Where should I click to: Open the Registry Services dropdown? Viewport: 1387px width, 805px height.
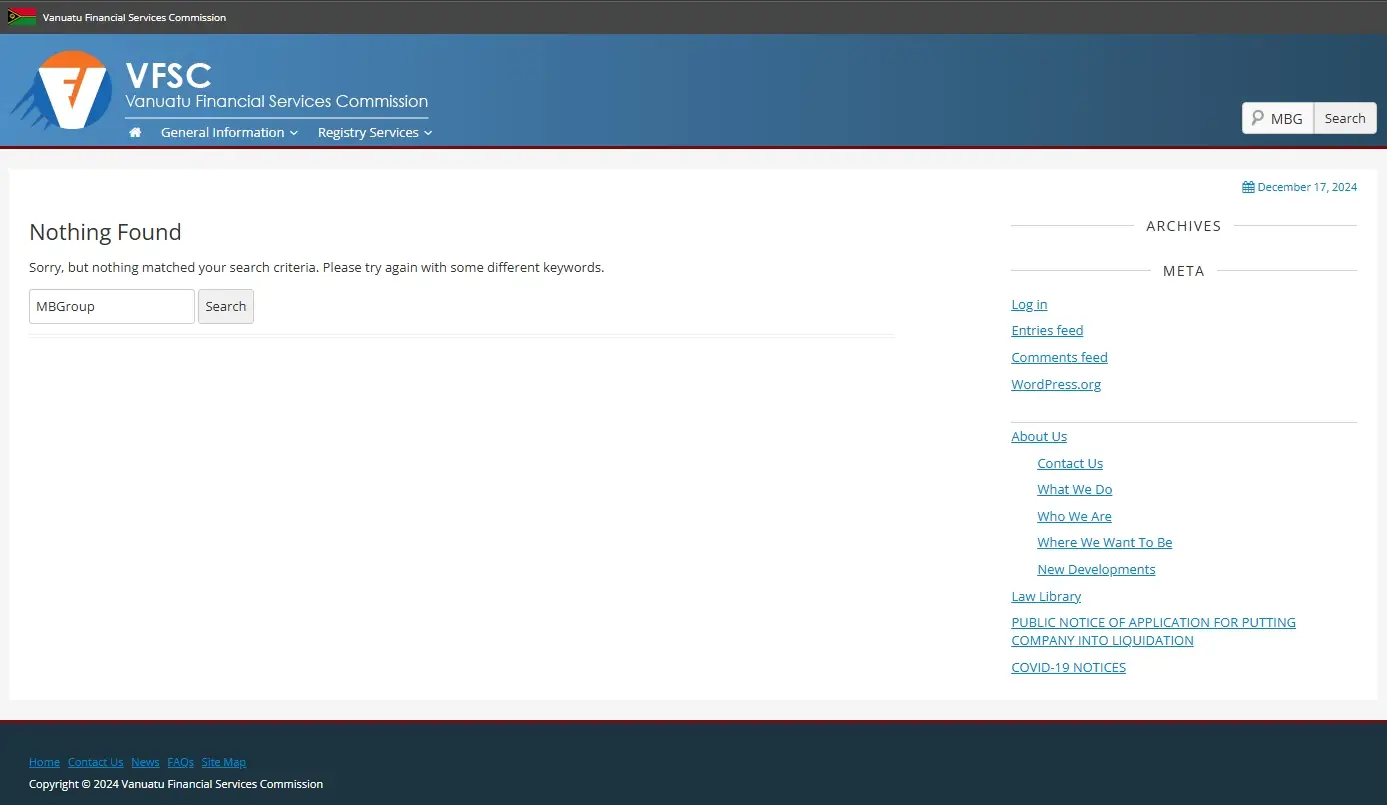[x=374, y=132]
